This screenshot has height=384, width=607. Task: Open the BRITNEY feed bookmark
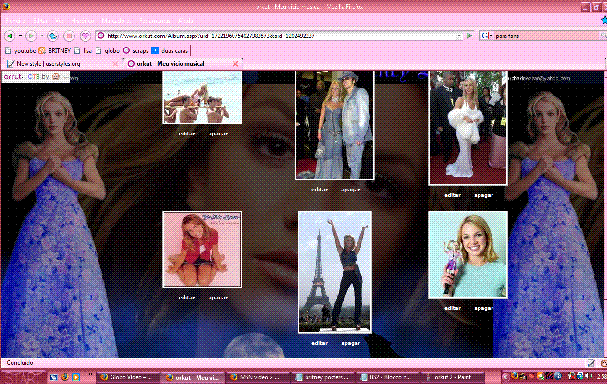(x=55, y=51)
